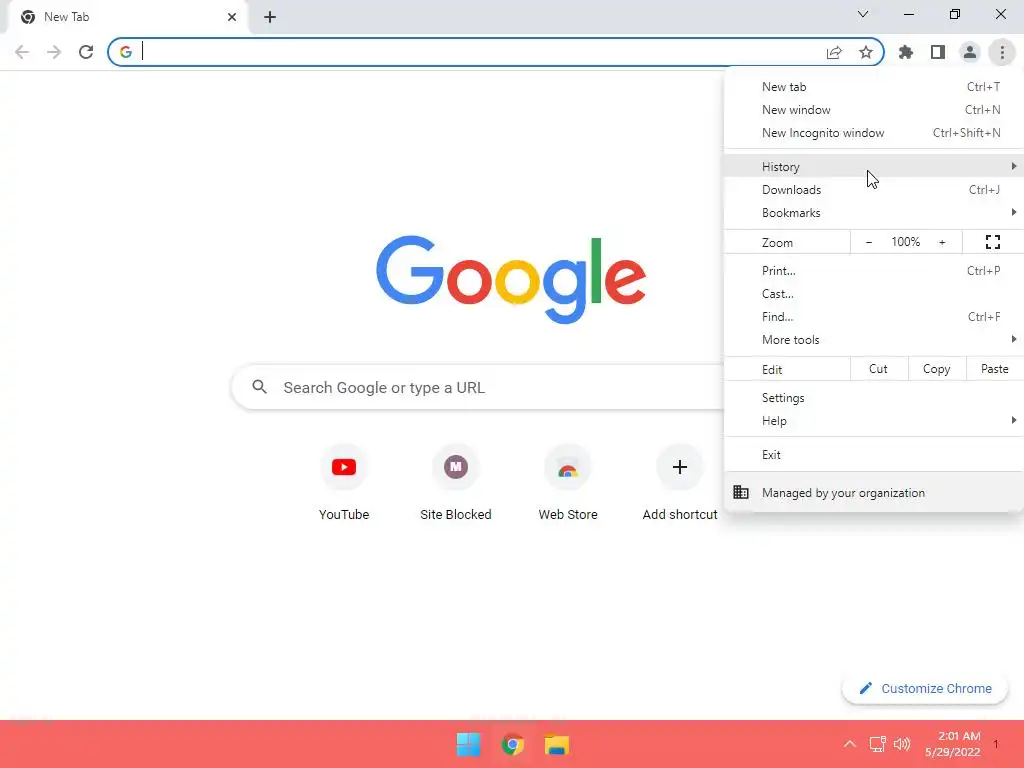Screen dimensions: 1024x768
Task: Open a new tab with the plus button
Action: 270,17
